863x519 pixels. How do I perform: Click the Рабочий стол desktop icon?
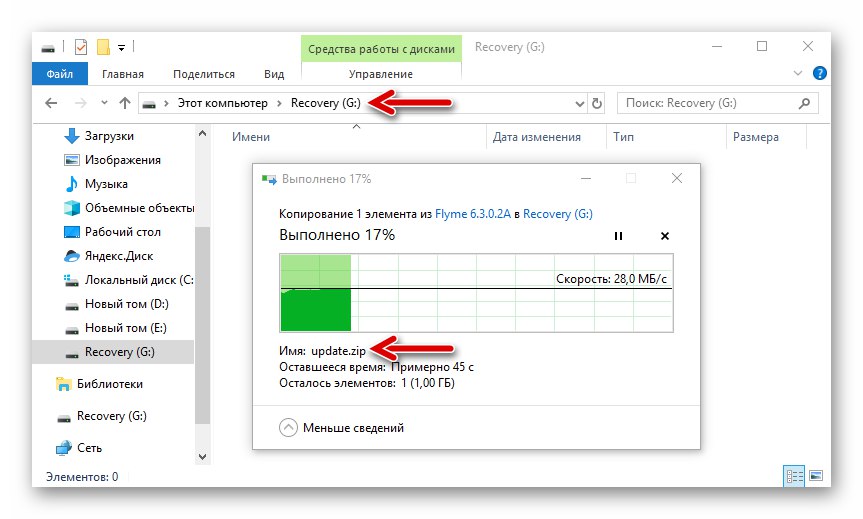point(72,232)
